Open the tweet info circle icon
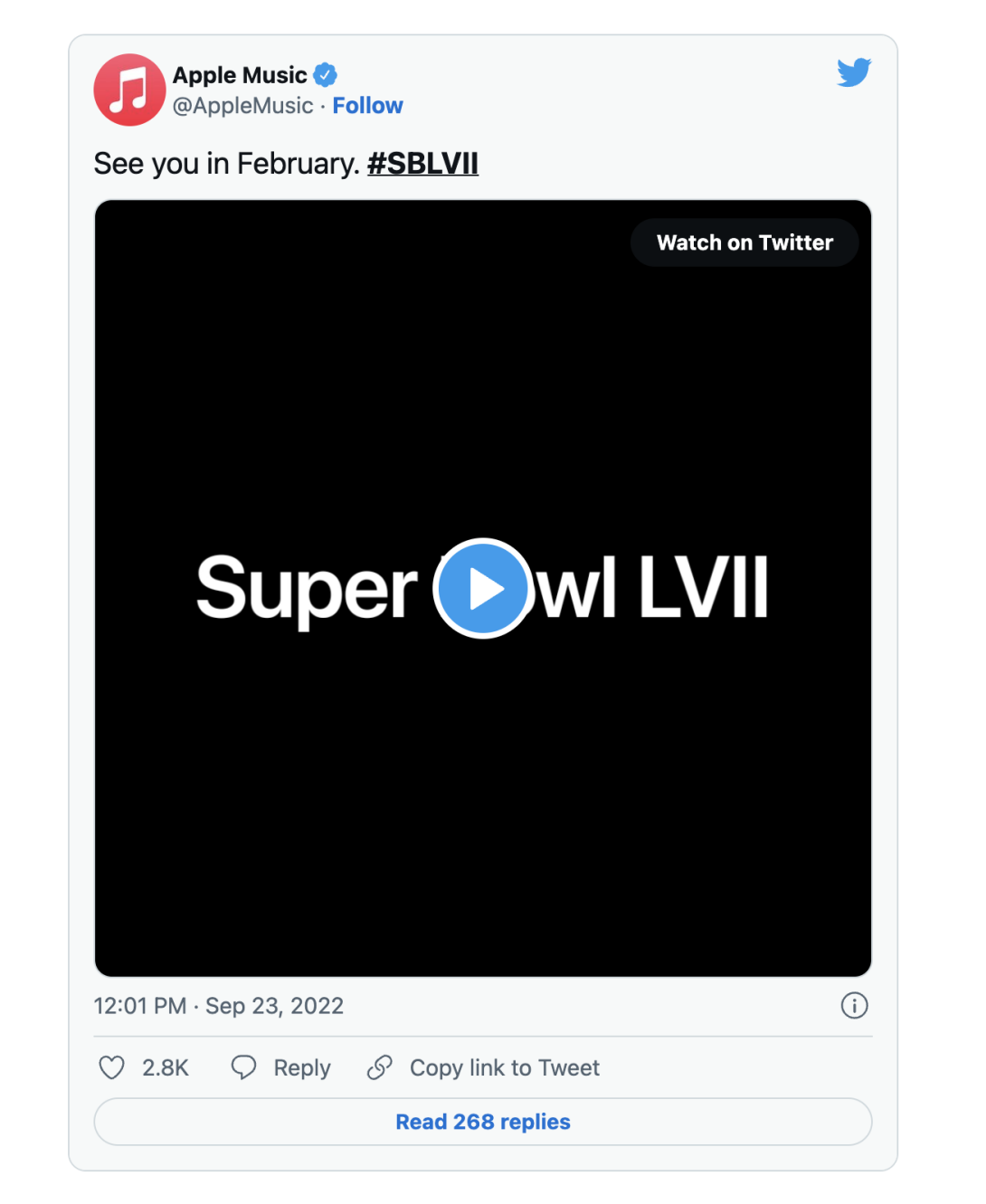This screenshot has height=1204, width=986. pyautogui.click(x=854, y=1006)
